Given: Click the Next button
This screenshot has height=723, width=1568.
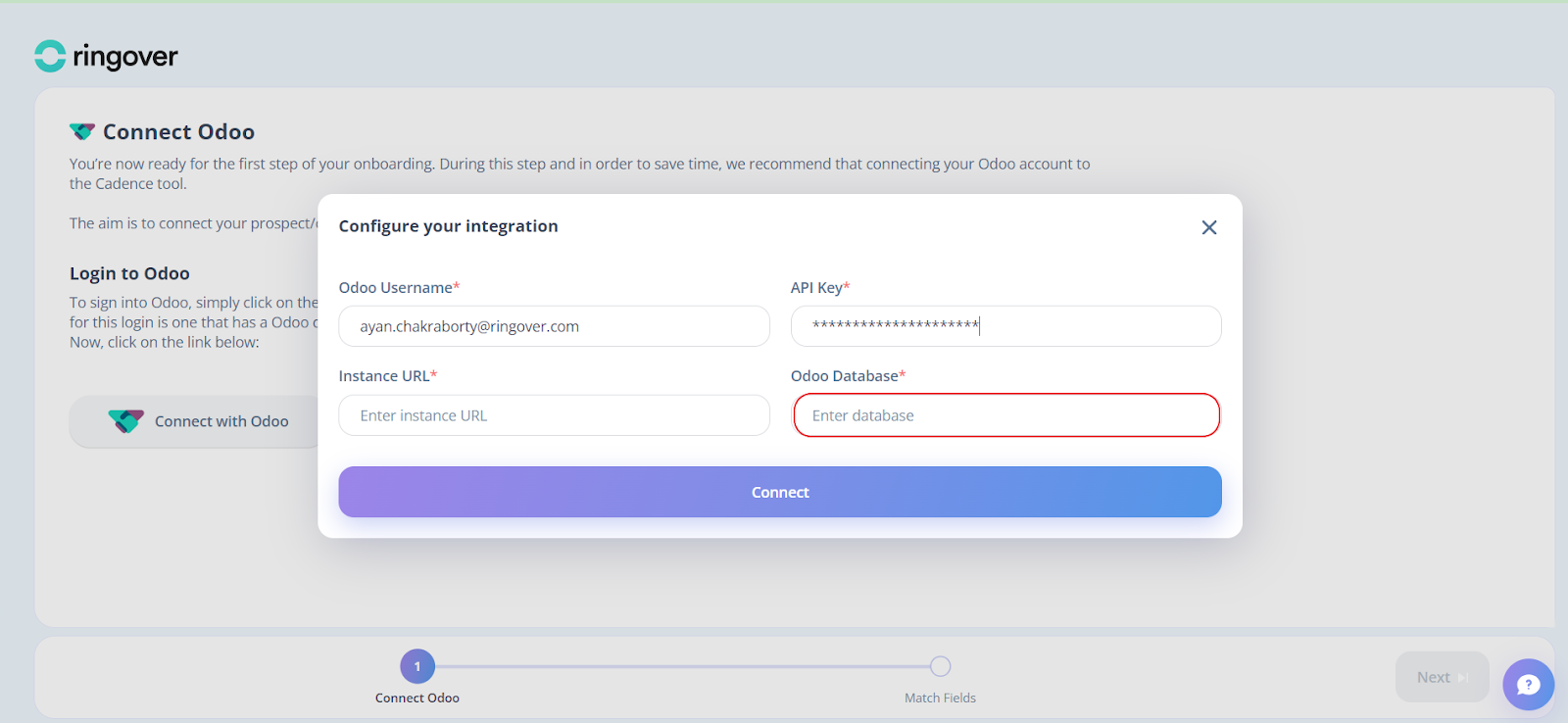Looking at the screenshot, I should pyautogui.click(x=1442, y=677).
